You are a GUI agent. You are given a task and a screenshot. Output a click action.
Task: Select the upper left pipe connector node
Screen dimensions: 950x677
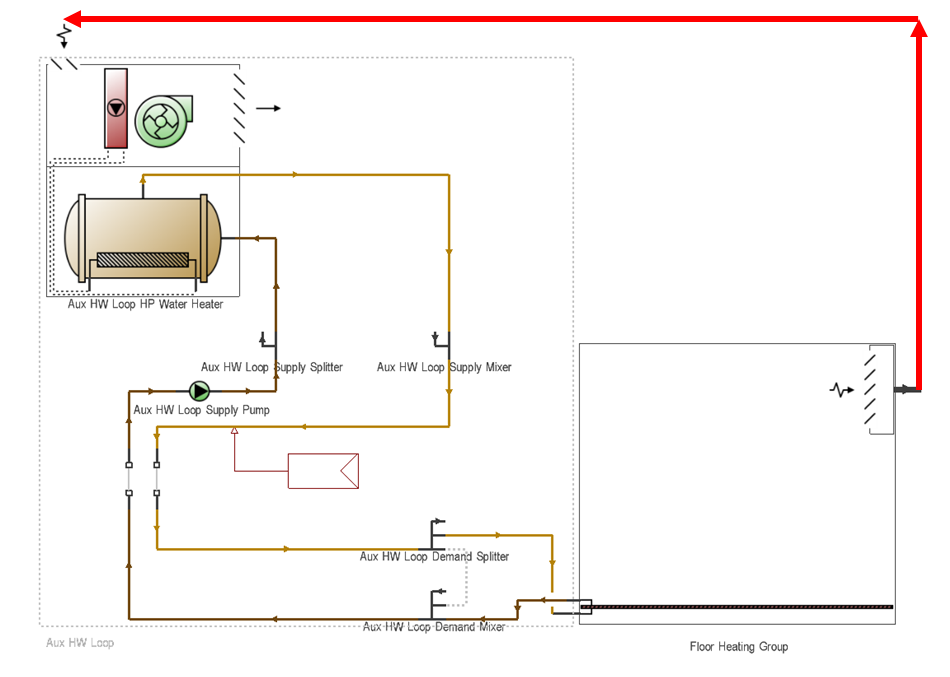click(129, 465)
